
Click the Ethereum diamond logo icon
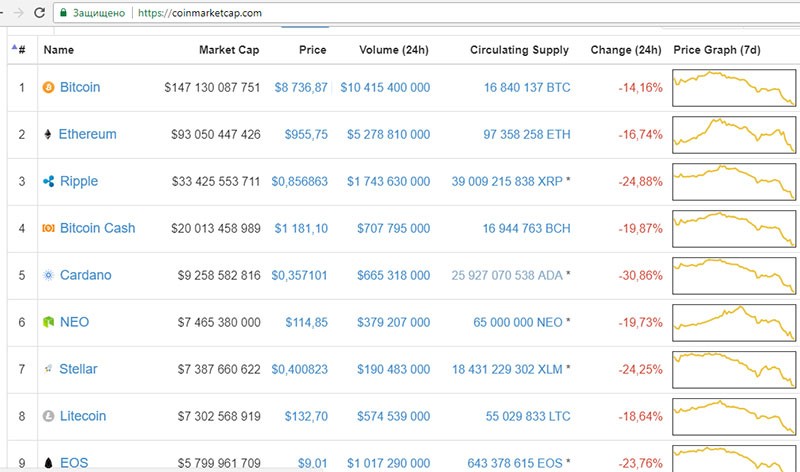coord(48,134)
